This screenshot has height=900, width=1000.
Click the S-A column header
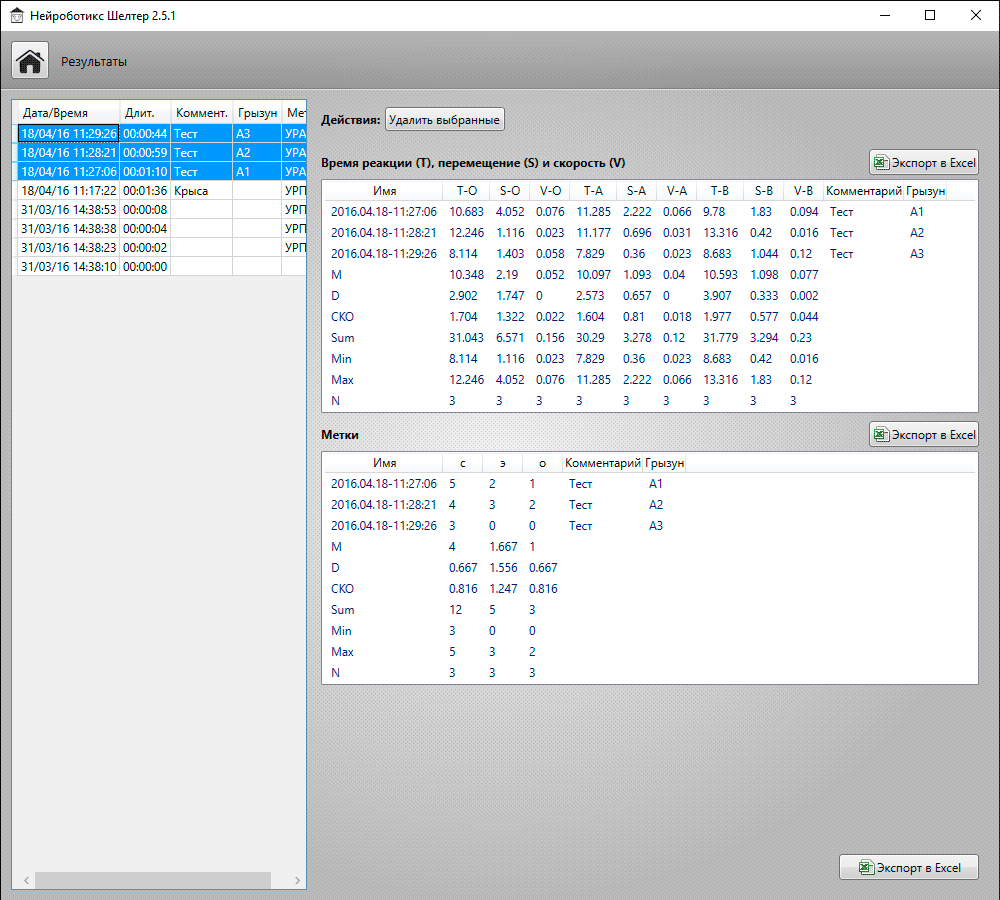click(636, 191)
